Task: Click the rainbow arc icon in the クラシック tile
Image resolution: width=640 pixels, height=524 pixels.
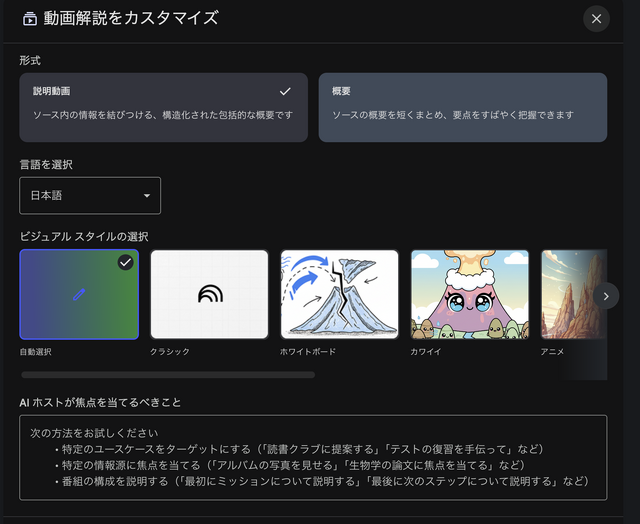Action: pyautogui.click(x=210, y=294)
